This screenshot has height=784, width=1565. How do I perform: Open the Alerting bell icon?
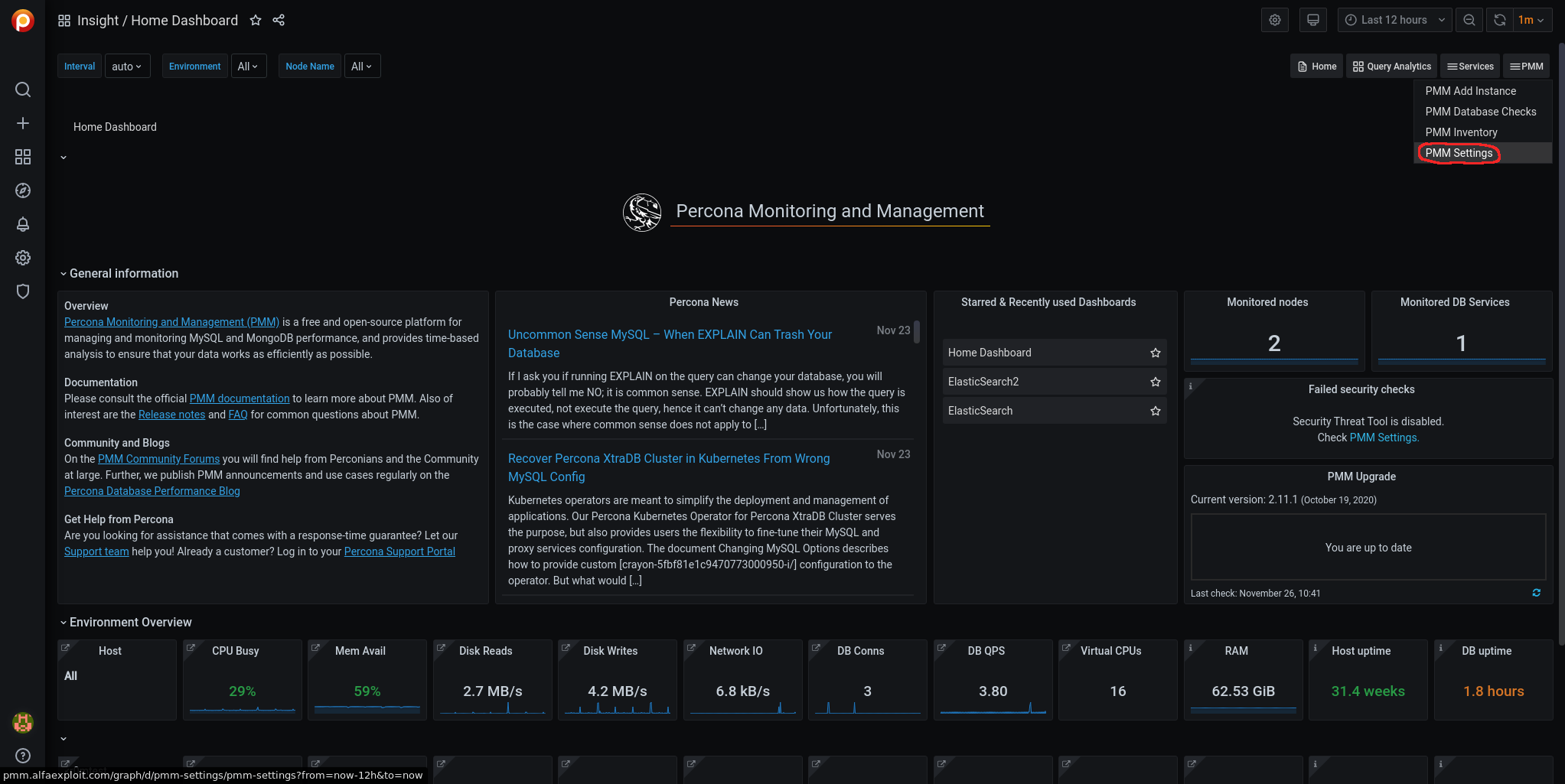click(23, 224)
